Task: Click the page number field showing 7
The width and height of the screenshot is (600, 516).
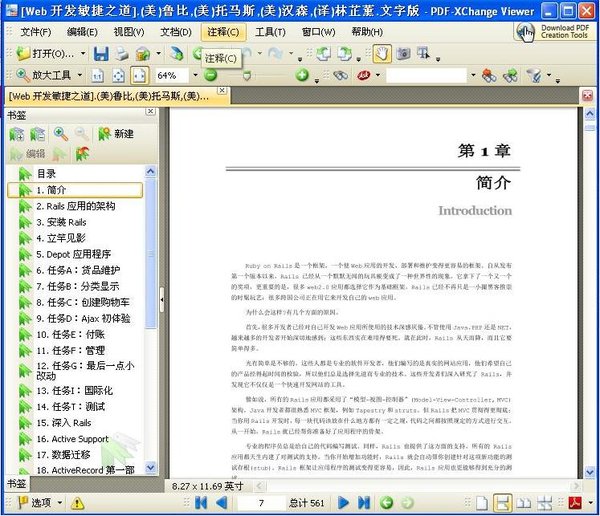Action: pos(261,503)
